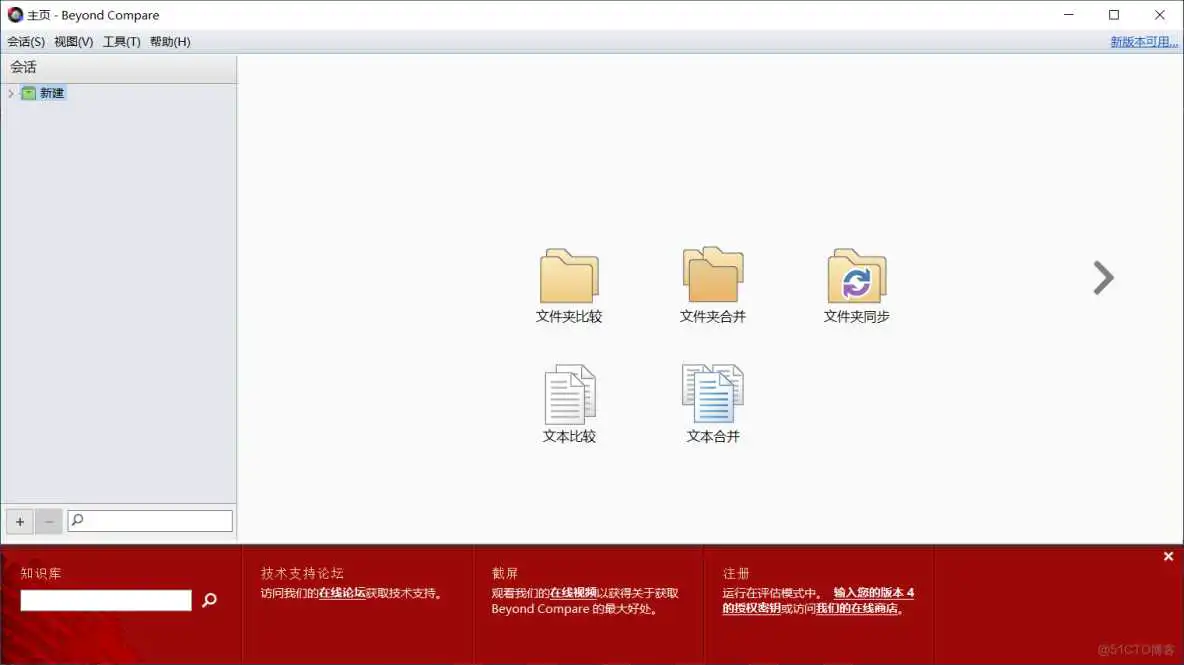Click the session filter magnifier icon

[77, 520]
